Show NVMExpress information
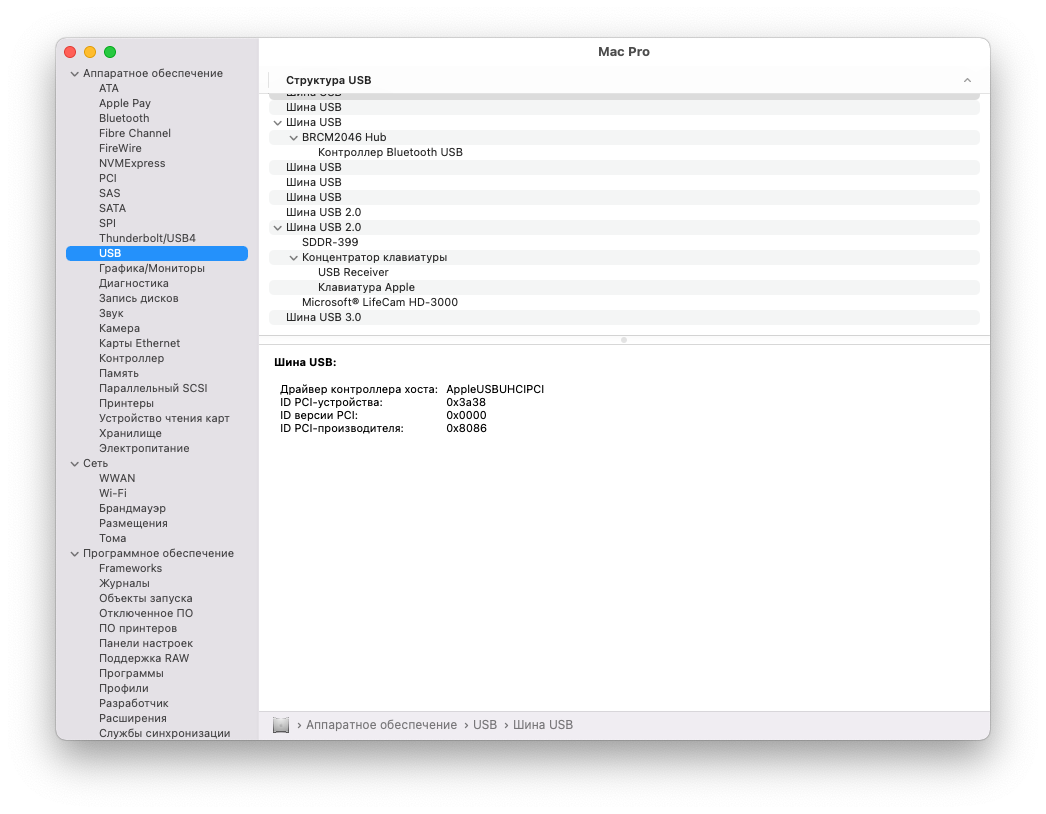The width and height of the screenshot is (1046, 814). [132, 163]
